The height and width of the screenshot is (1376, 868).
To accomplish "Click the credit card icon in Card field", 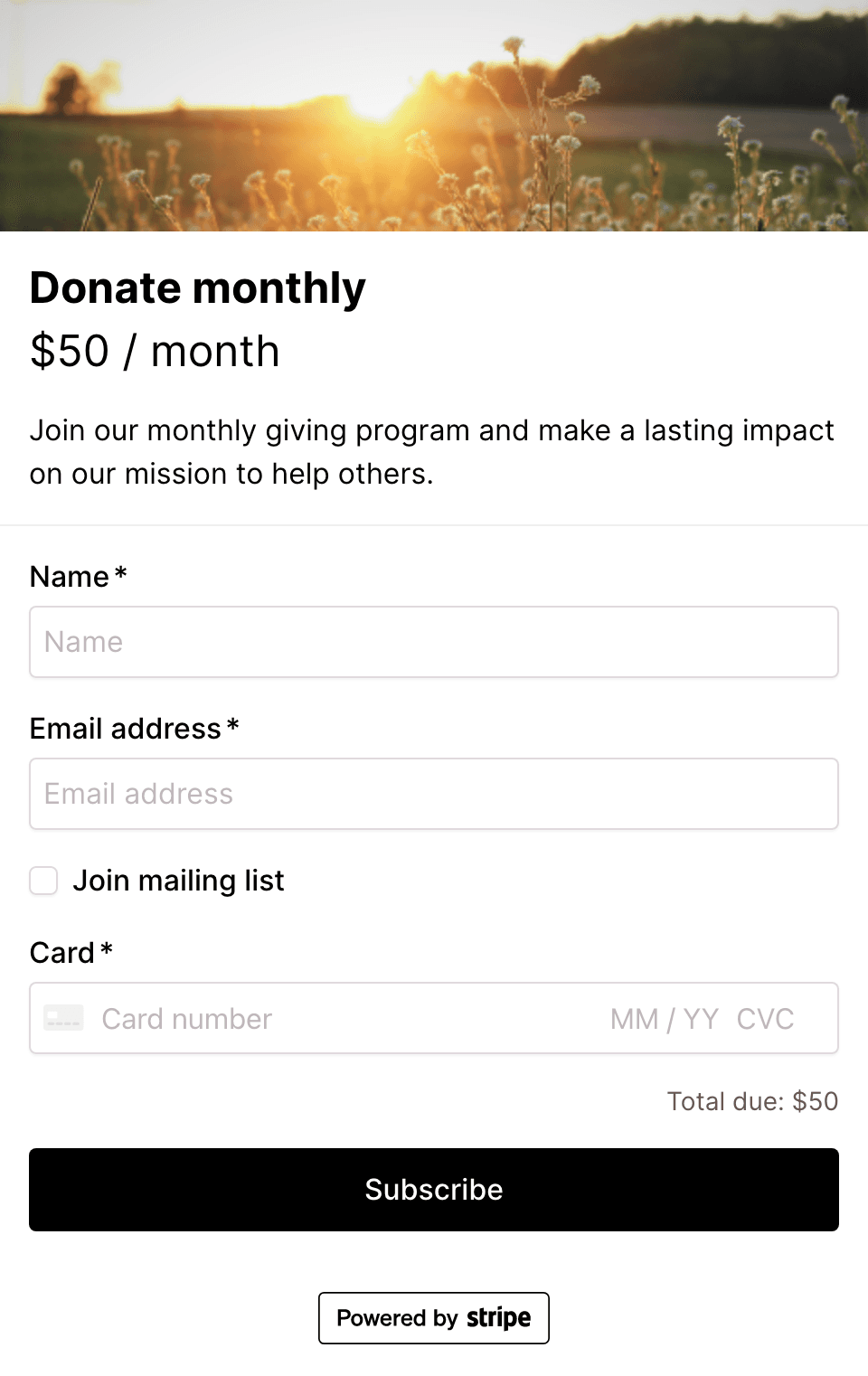I will [63, 1018].
